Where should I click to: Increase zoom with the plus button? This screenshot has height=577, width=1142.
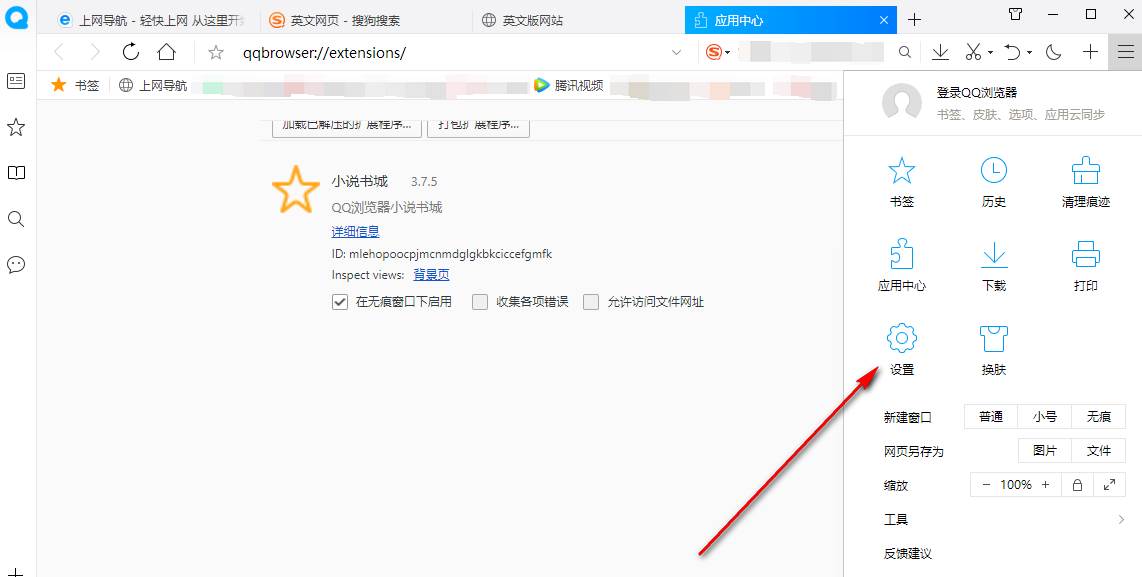click(1045, 484)
